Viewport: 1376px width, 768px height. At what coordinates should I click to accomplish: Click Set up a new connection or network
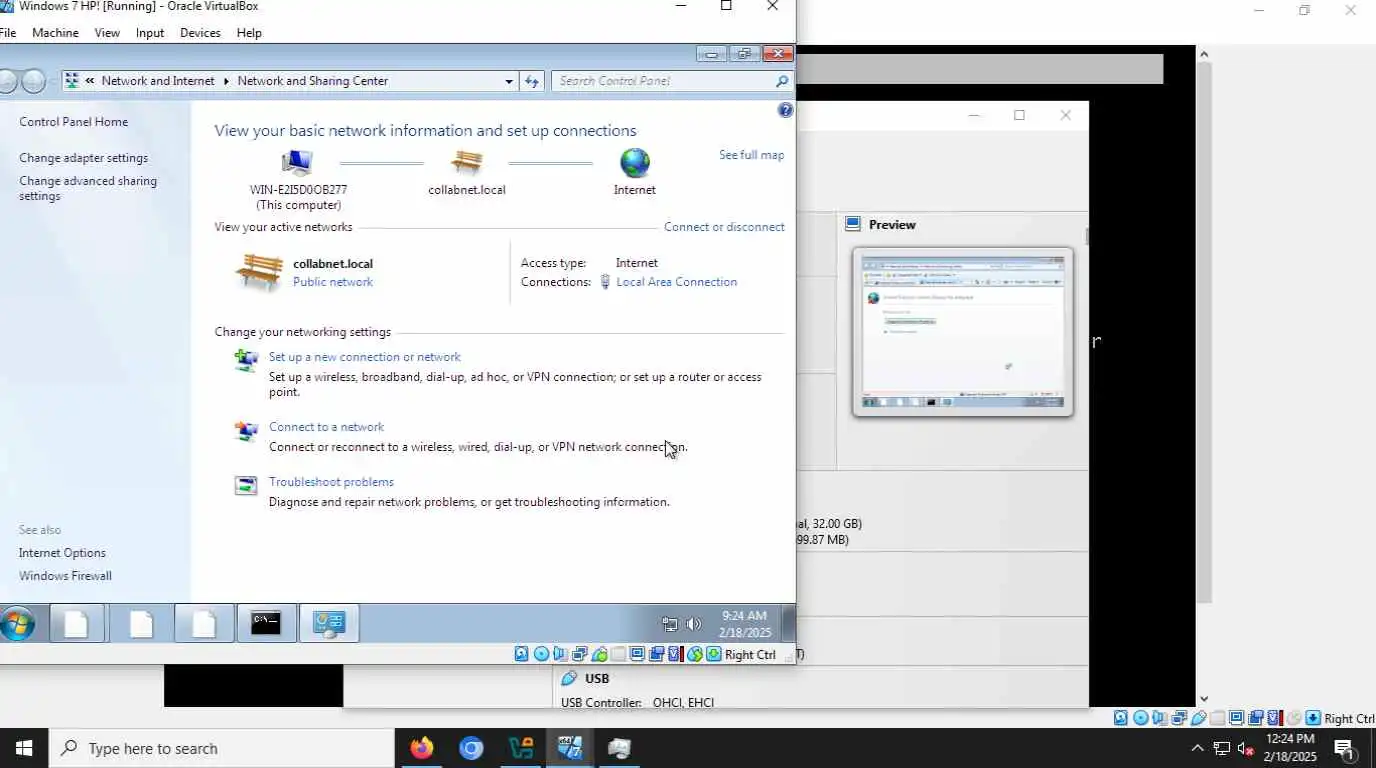tap(365, 357)
